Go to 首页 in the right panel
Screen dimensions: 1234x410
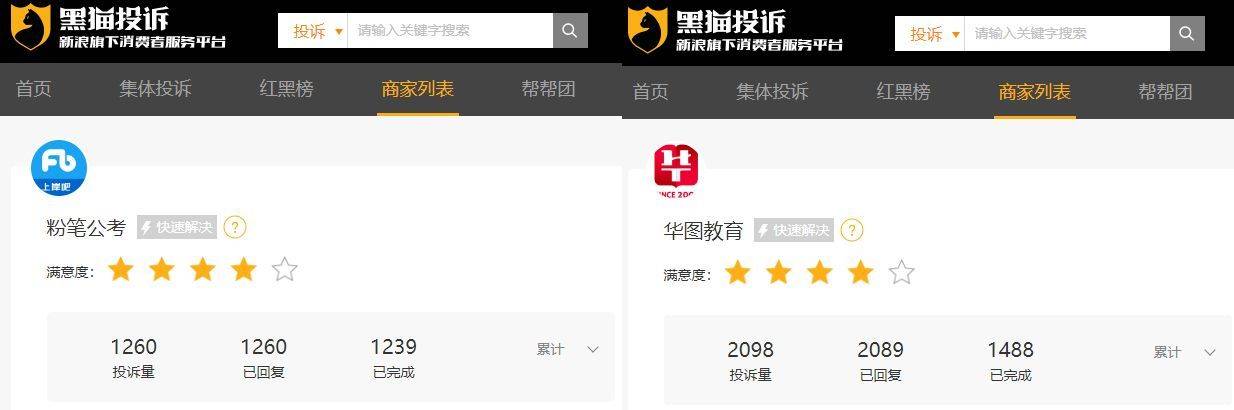650,92
